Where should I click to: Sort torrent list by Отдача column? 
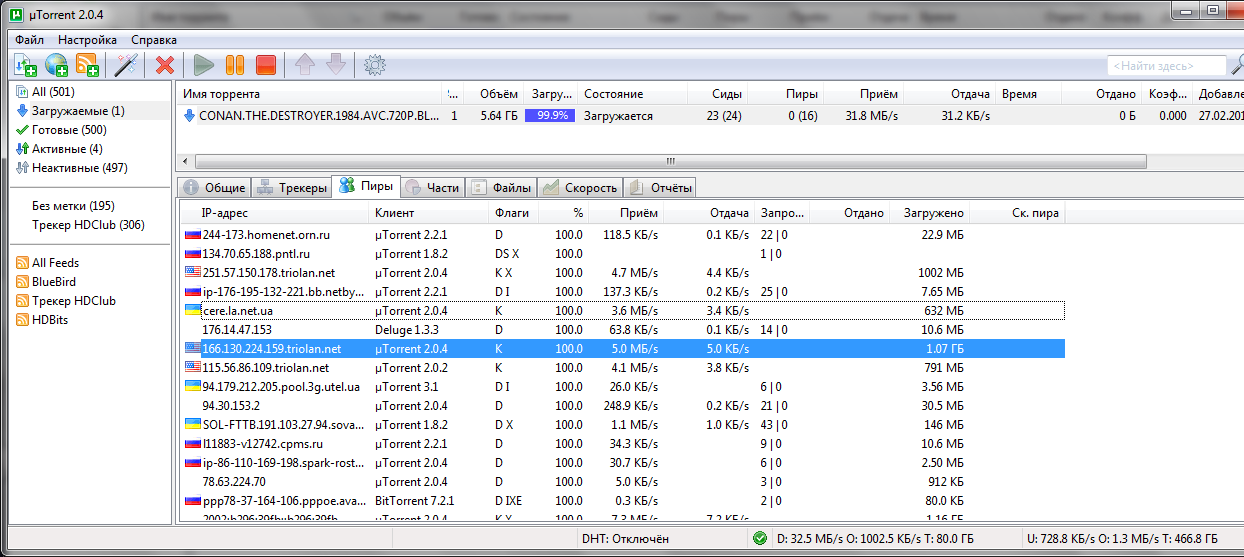click(x=948, y=94)
